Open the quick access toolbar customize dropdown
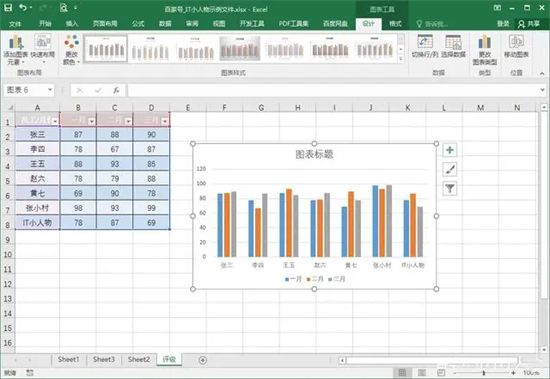Screen dimensions: 550x379 (76, 7)
